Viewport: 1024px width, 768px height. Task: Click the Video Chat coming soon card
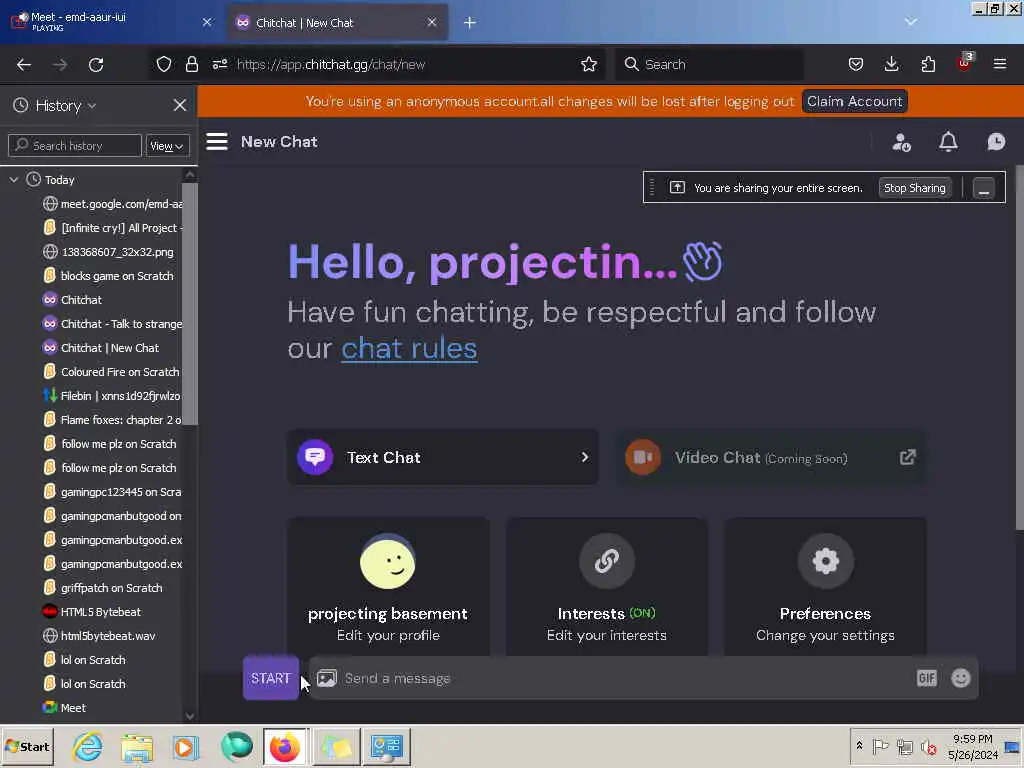pyautogui.click(x=771, y=457)
